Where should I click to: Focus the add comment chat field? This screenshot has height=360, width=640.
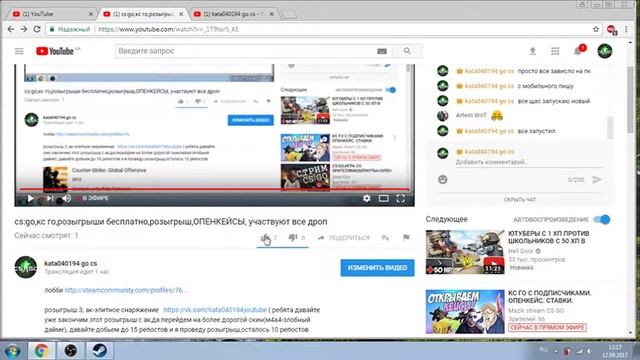coord(529,162)
